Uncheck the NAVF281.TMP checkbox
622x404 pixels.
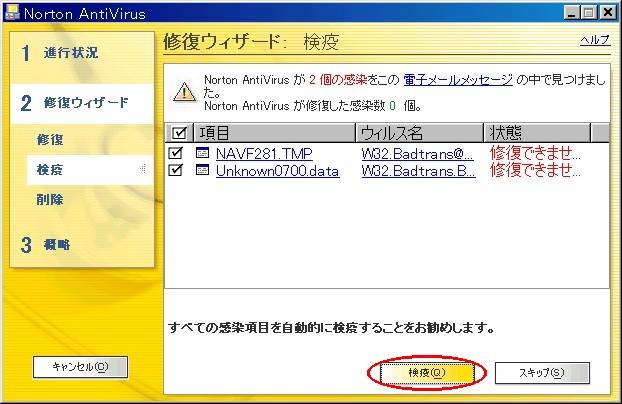click(x=175, y=153)
